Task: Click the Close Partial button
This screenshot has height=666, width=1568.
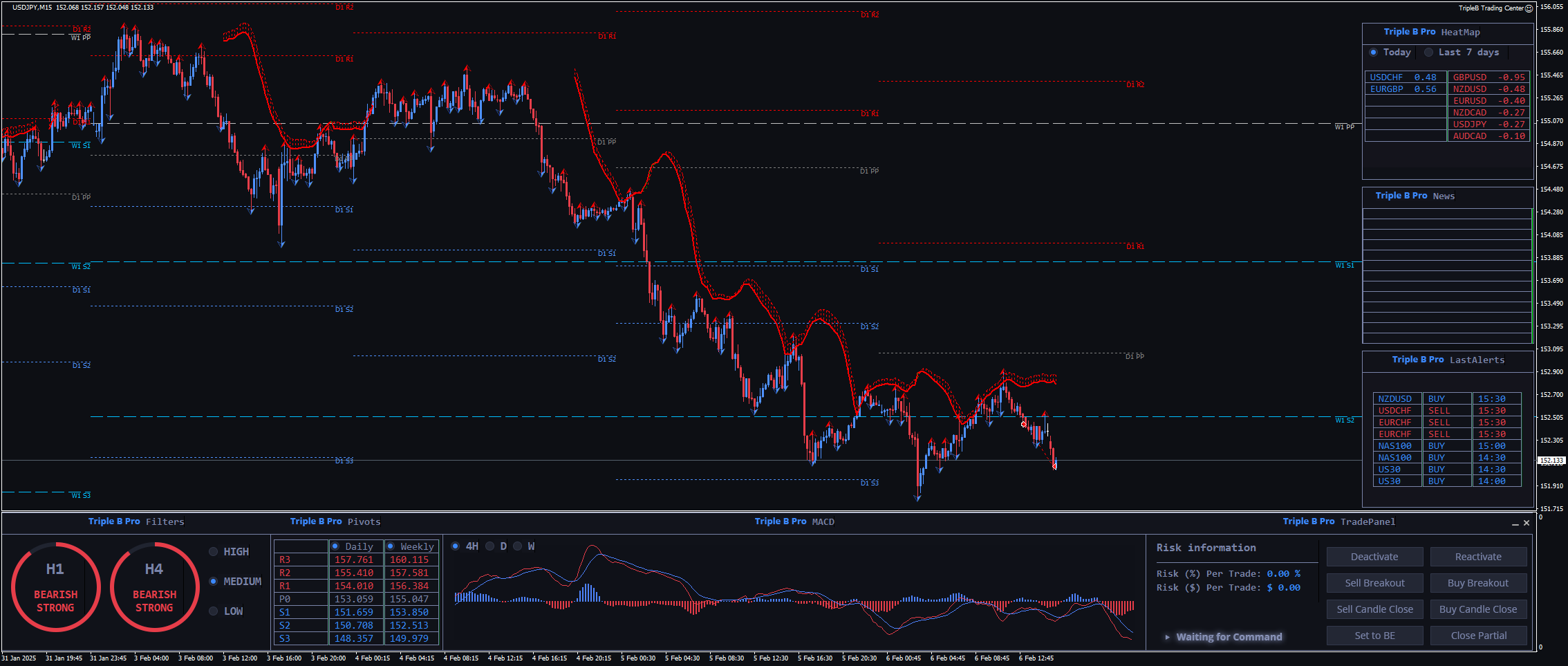Action: [x=1478, y=636]
